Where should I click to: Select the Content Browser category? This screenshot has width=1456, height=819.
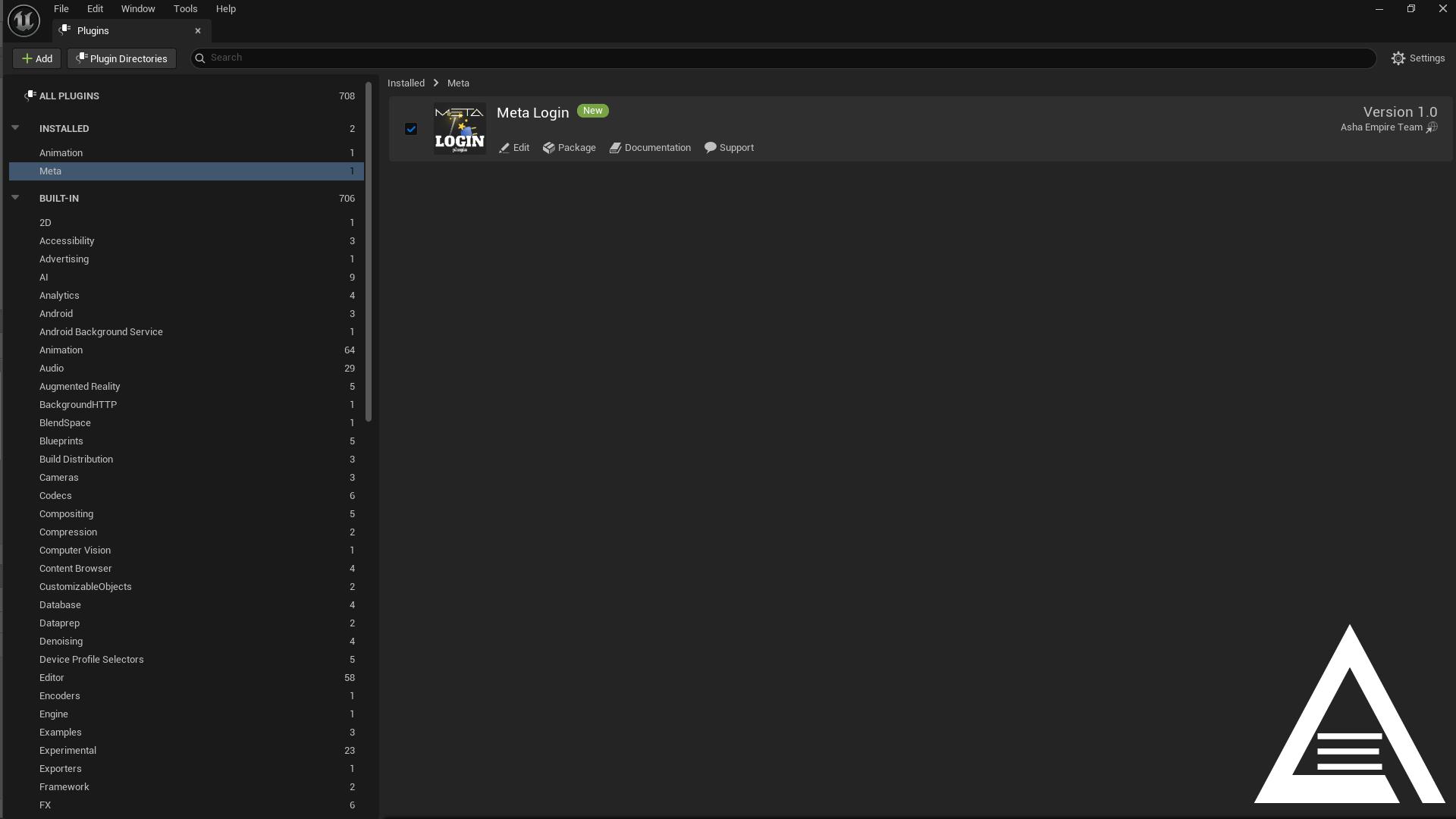click(187, 569)
